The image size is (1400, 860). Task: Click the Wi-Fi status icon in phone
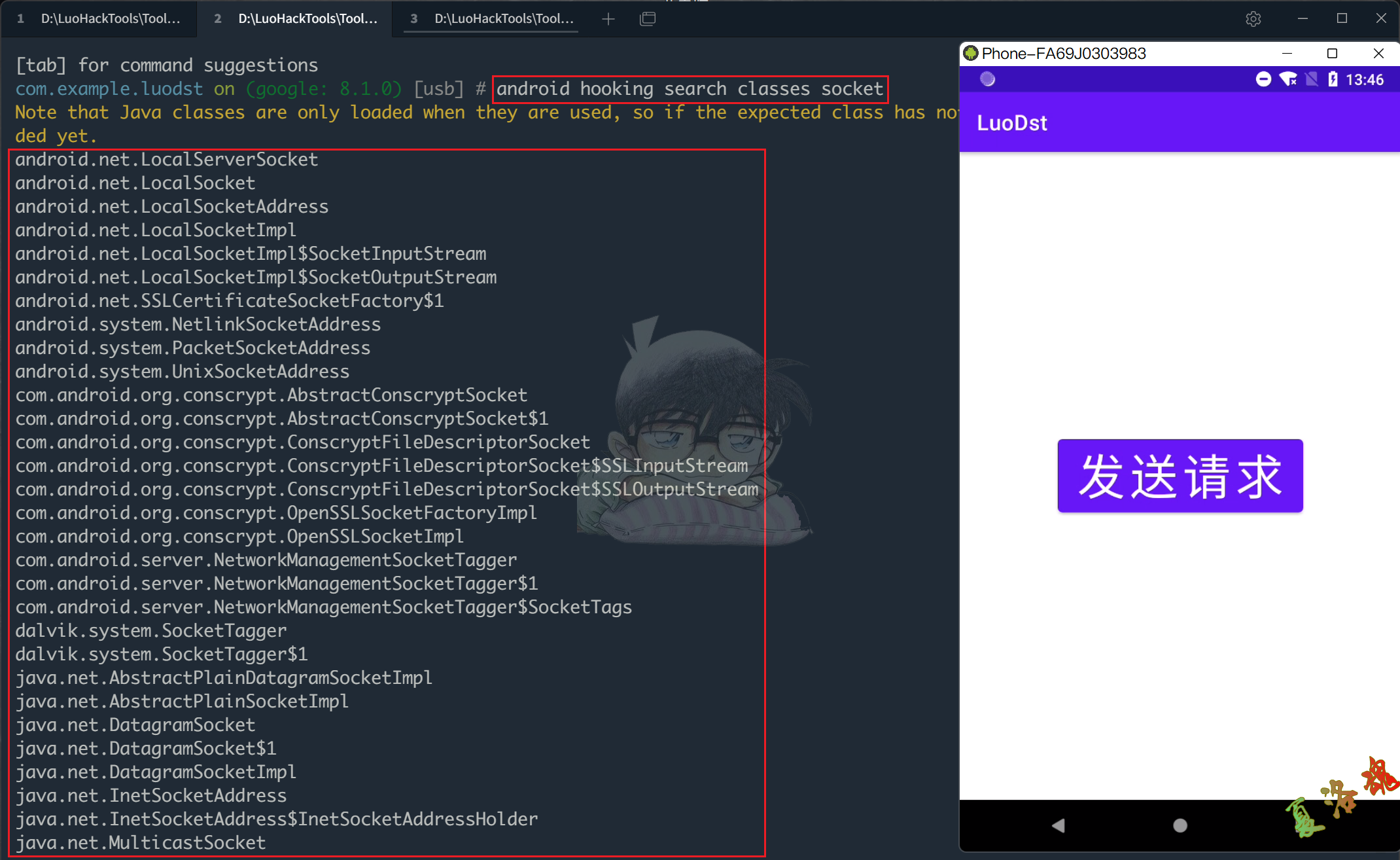point(1287,79)
